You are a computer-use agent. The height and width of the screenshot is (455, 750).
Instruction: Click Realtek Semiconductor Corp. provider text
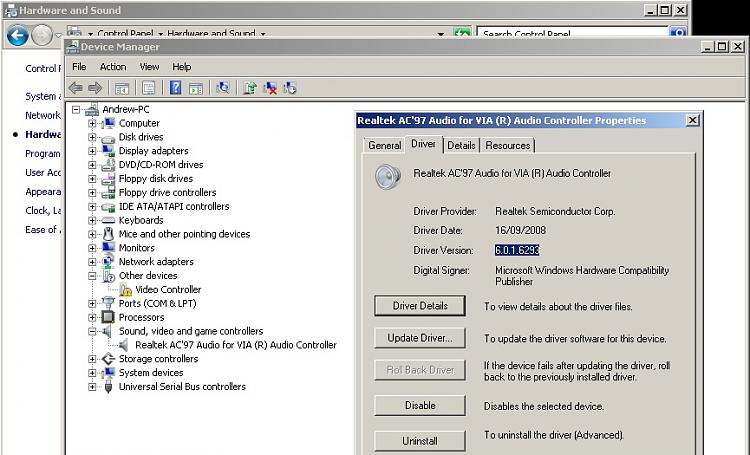point(555,211)
